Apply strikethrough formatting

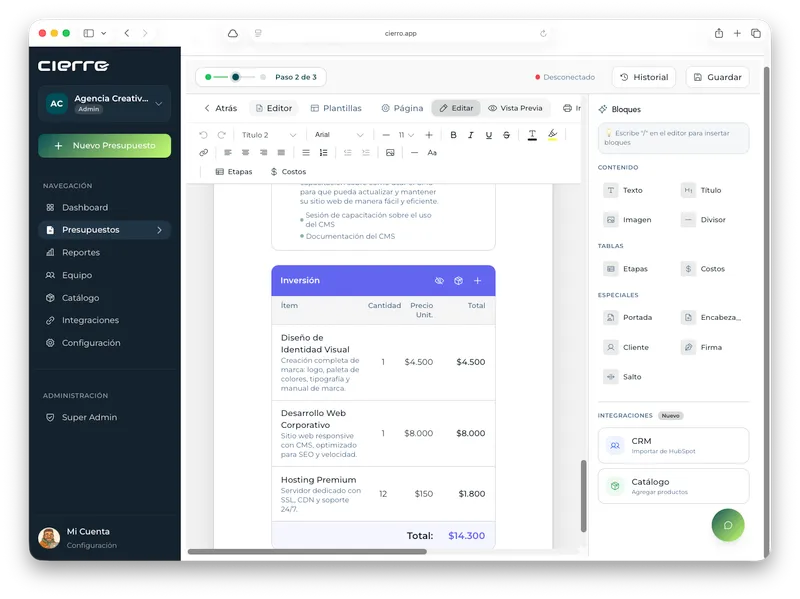[x=506, y=135]
